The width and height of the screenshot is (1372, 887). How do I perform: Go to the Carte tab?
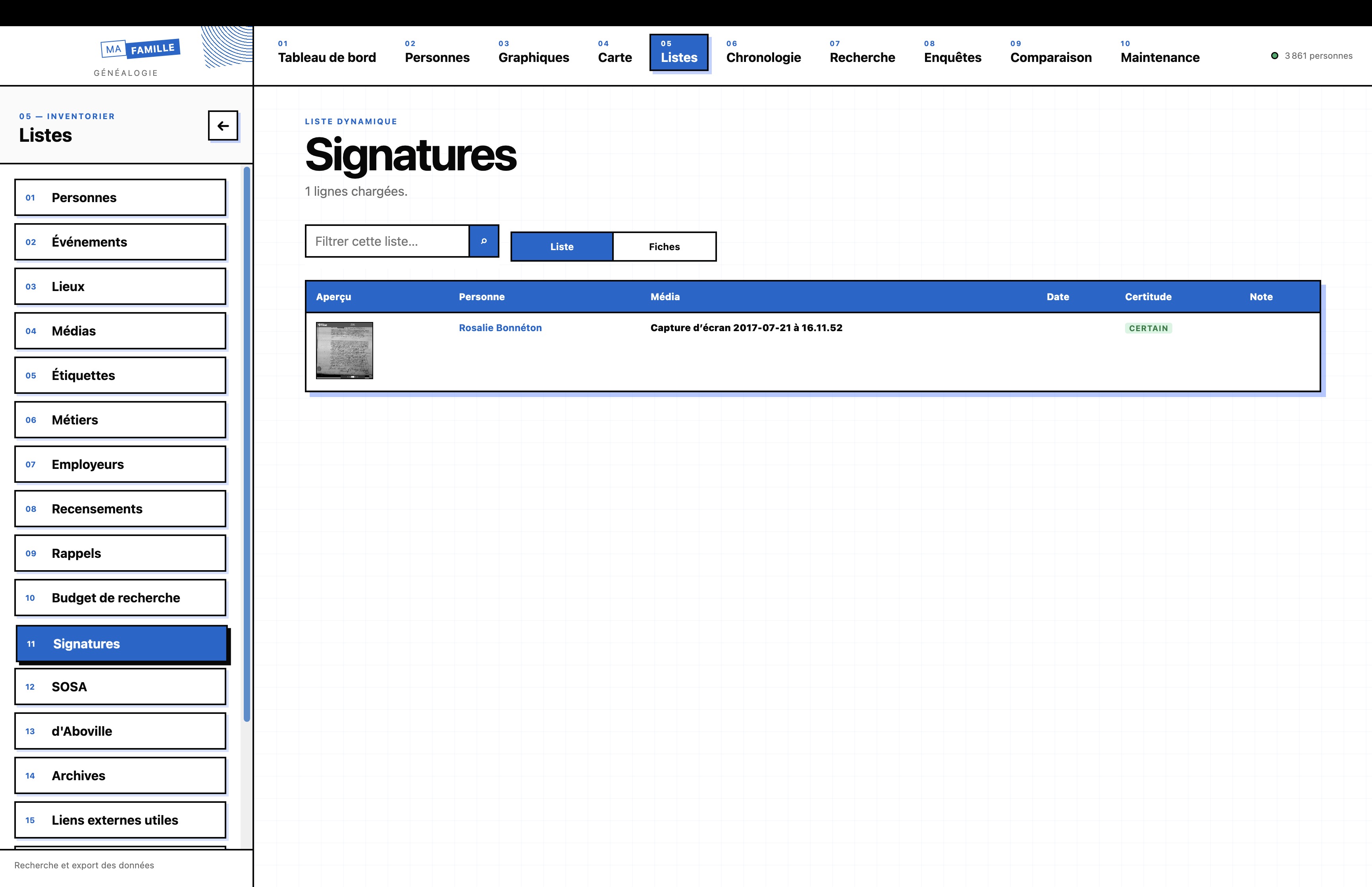click(x=615, y=52)
